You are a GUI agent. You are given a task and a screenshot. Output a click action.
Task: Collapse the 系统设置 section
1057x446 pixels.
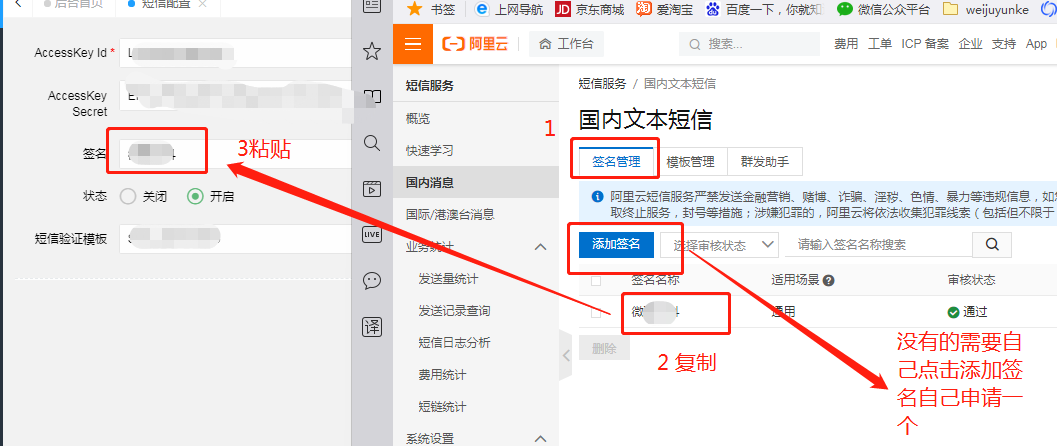pos(540,439)
